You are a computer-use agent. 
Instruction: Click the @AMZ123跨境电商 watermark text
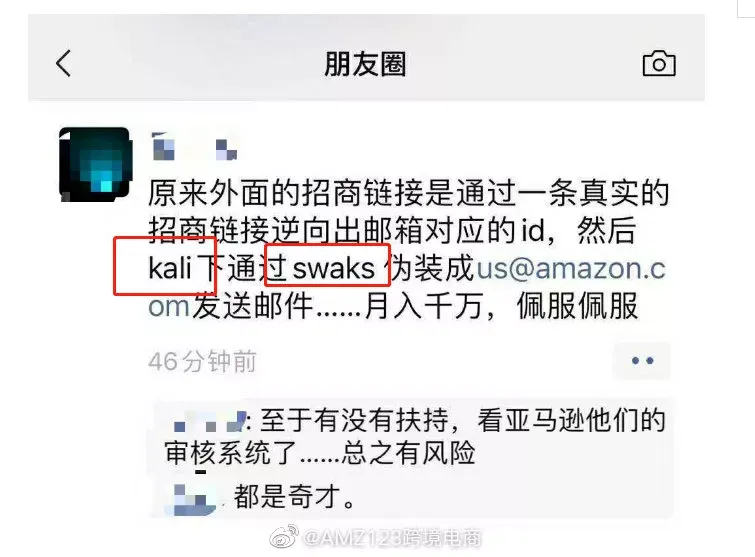pos(392,538)
